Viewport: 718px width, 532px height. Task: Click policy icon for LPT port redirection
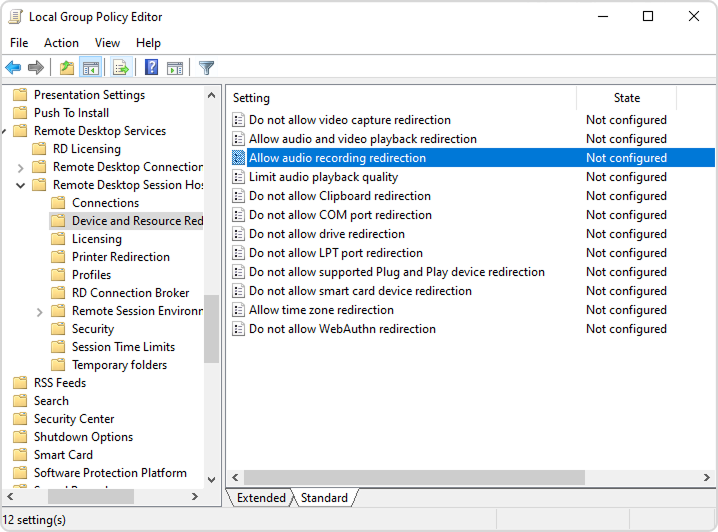(x=239, y=253)
